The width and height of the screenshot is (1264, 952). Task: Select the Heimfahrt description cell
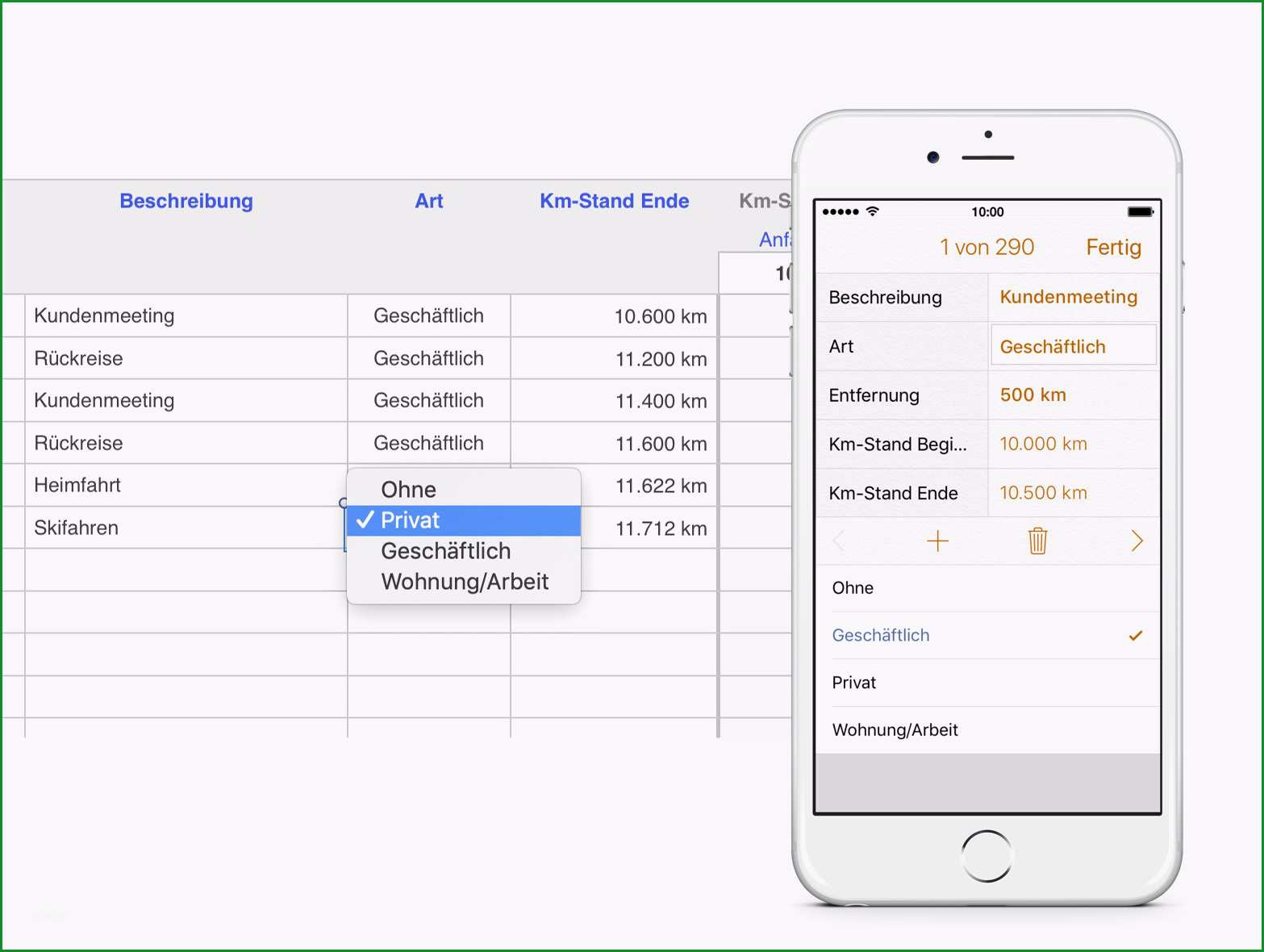click(x=186, y=485)
